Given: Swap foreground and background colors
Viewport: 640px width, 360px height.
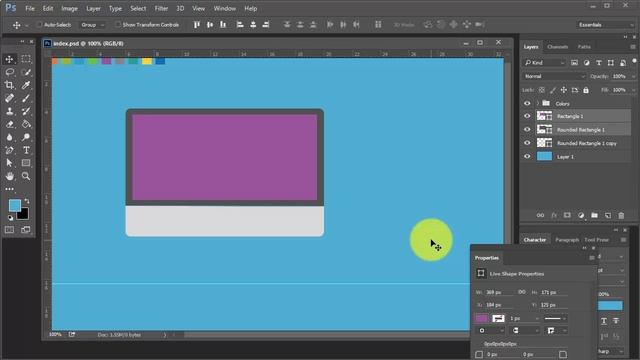Looking at the screenshot, I should pyautogui.click(x=27, y=201).
